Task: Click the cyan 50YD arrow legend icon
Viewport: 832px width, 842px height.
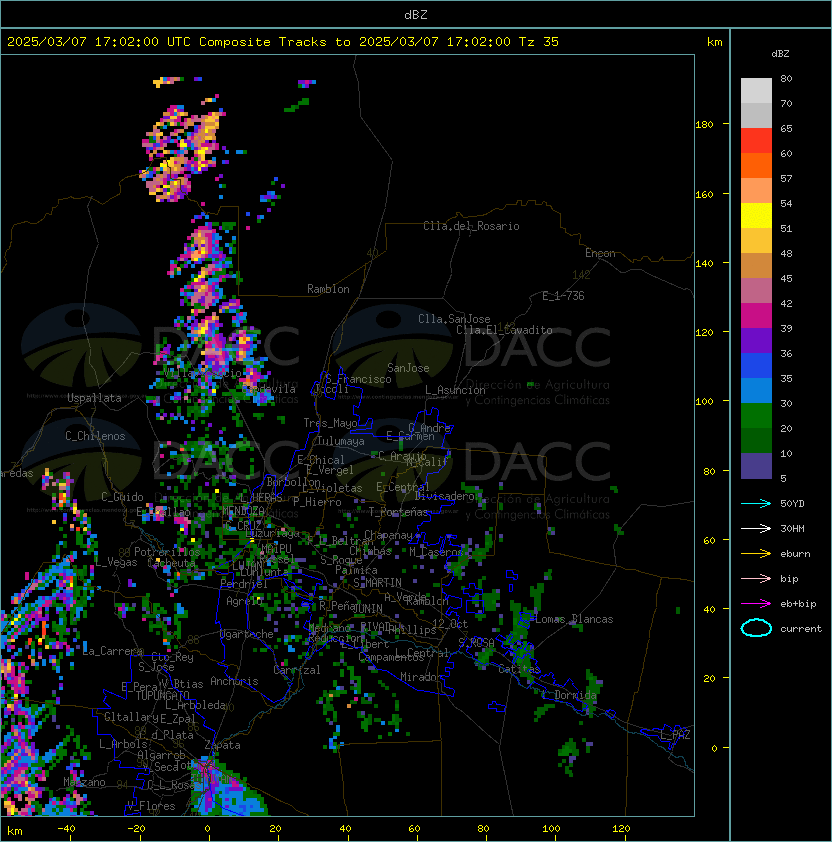Action: [756, 504]
